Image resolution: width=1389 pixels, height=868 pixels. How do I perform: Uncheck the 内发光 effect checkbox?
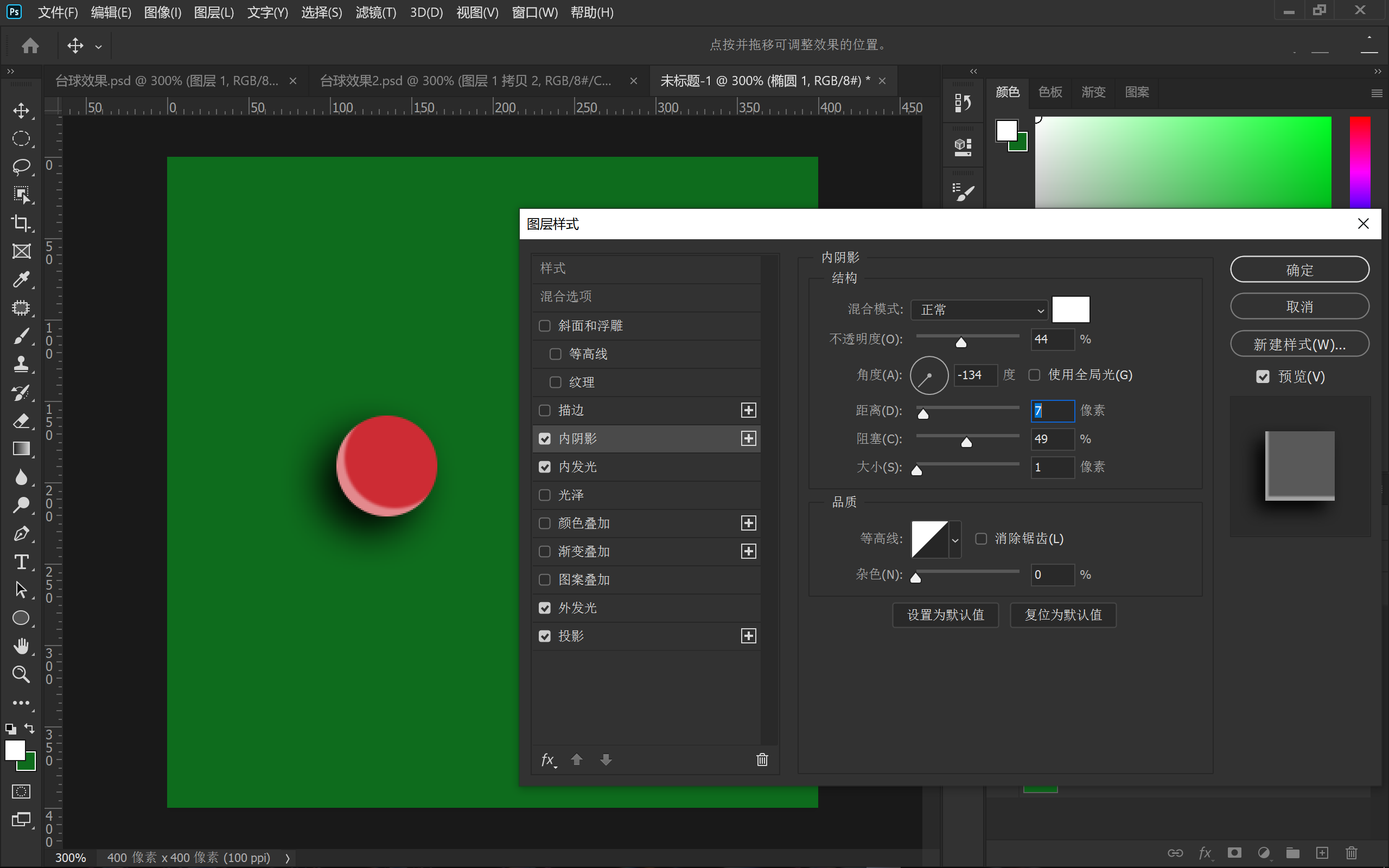[x=545, y=467]
